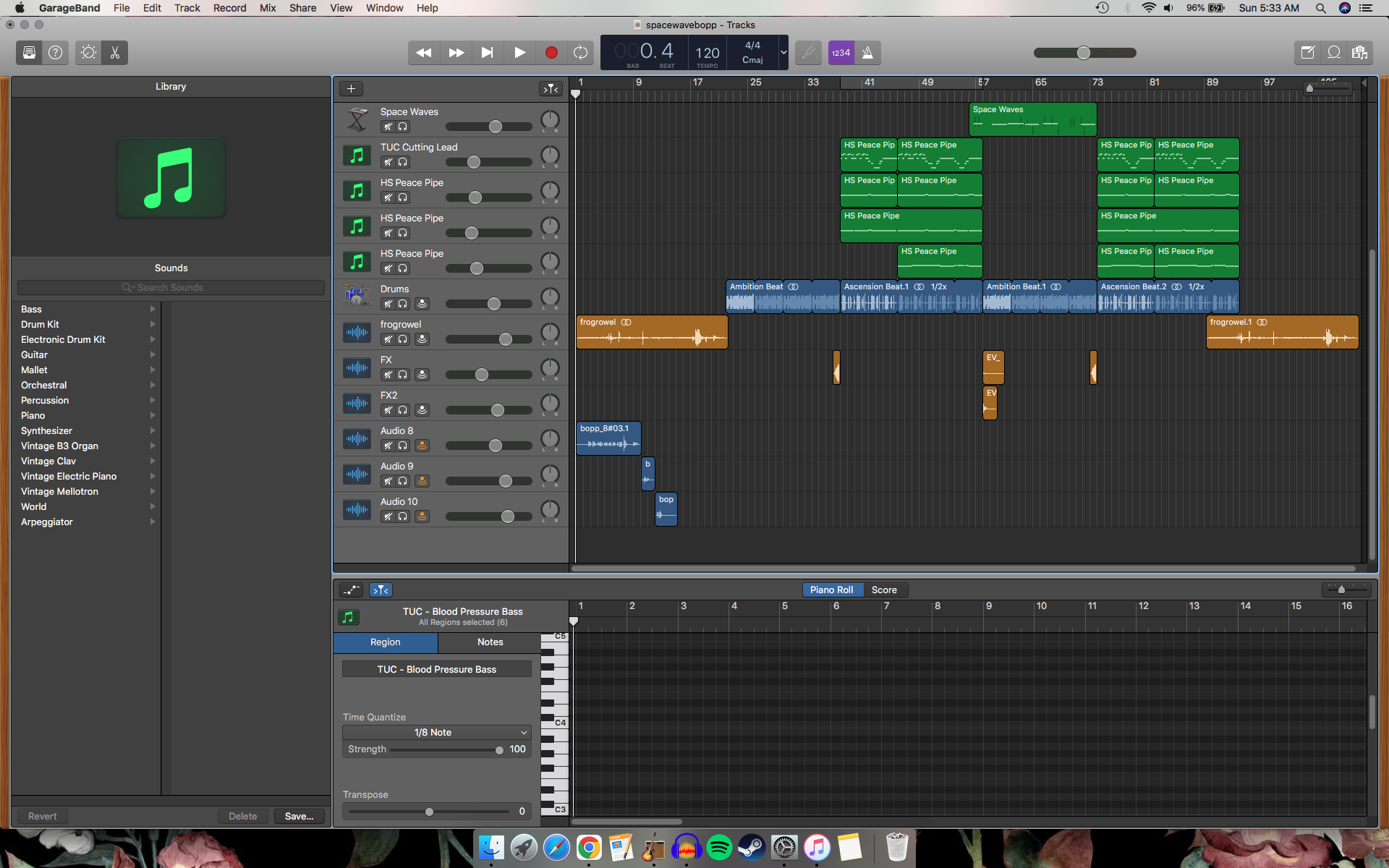Open the Note Pad button
This screenshot has width=1389, height=868.
[1307, 53]
